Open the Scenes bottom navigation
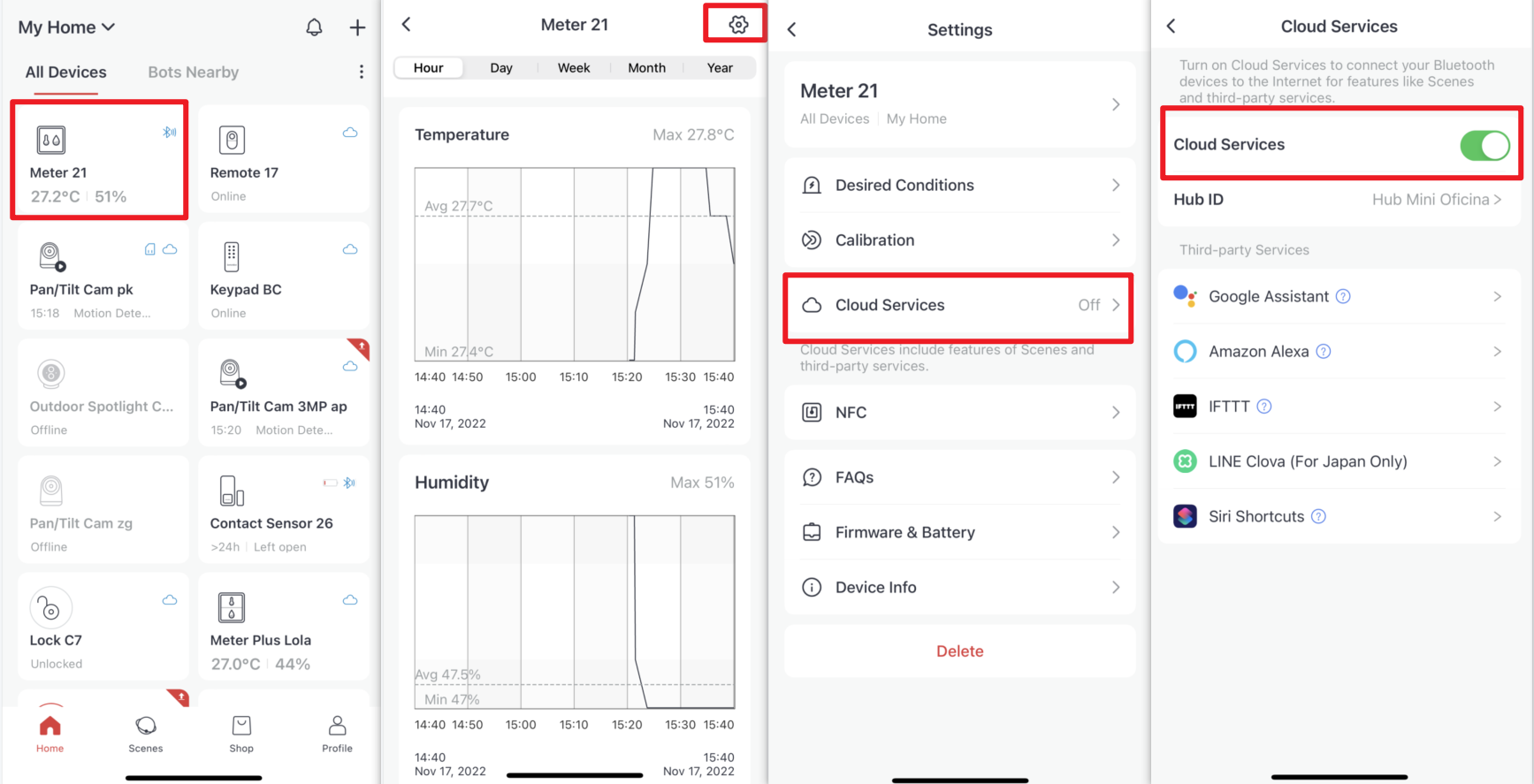This screenshot has width=1534, height=784. (x=146, y=734)
